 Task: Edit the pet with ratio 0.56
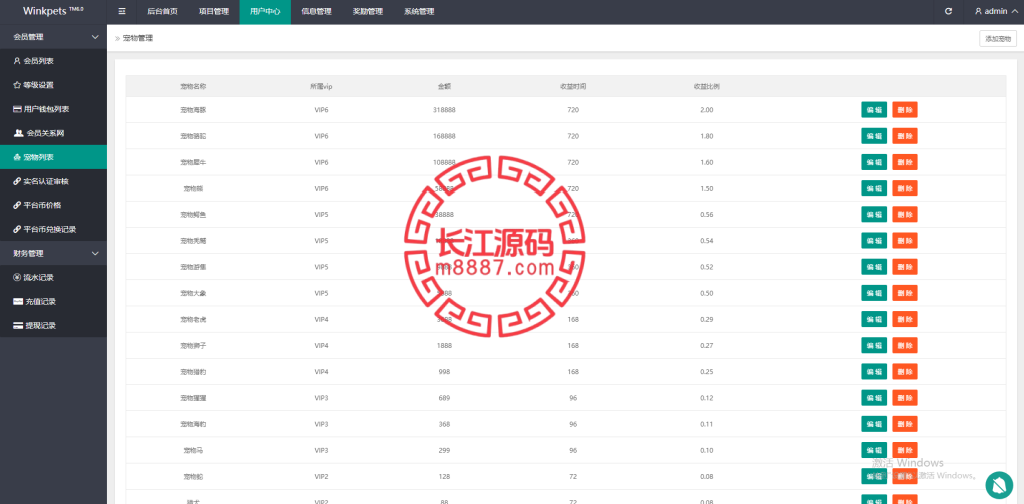[x=874, y=214]
